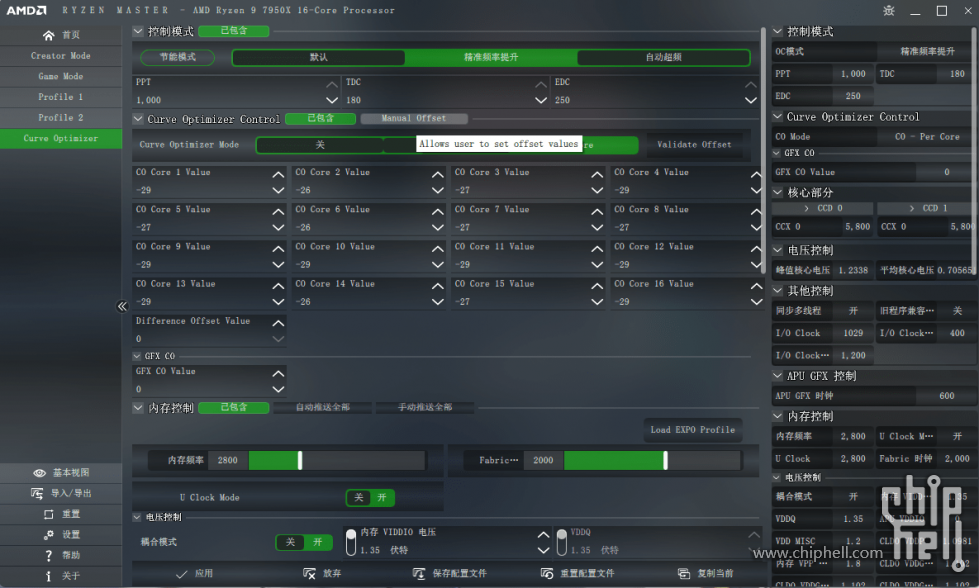Collapse APU GFX 控制 in the right panel
The image size is (979, 588).
(777, 376)
